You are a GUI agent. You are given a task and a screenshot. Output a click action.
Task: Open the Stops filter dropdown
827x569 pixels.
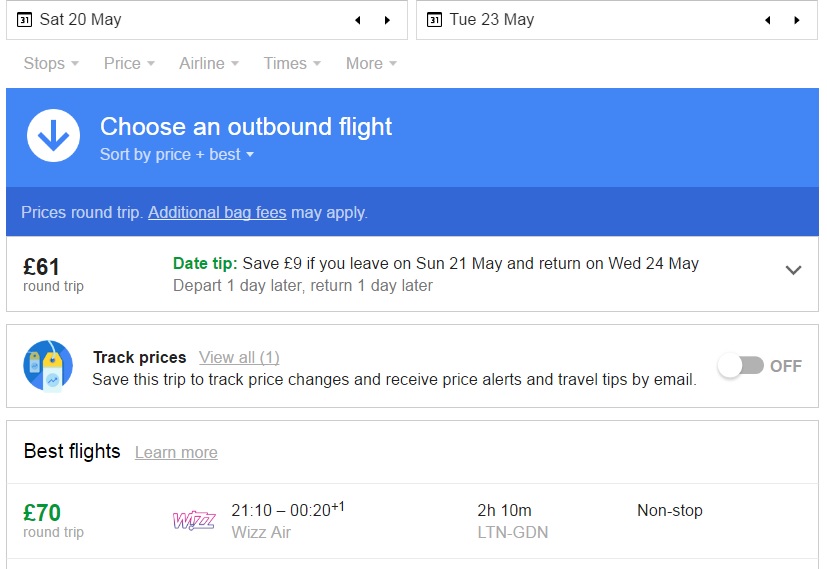(51, 63)
